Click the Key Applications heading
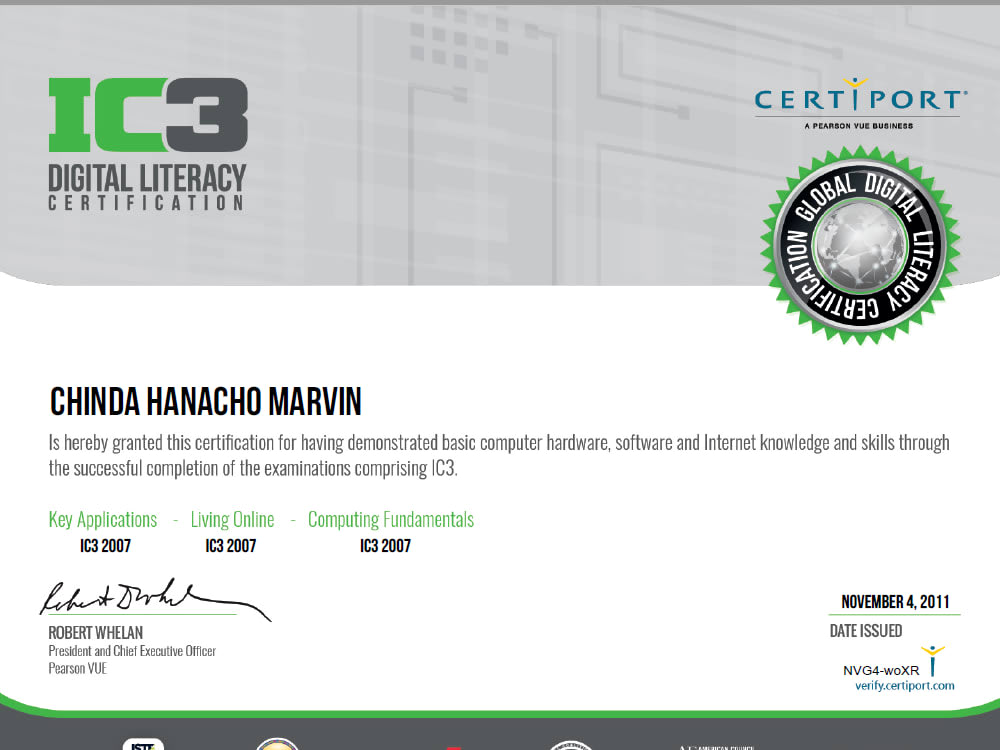The width and height of the screenshot is (1000, 750). [x=103, y=520]
